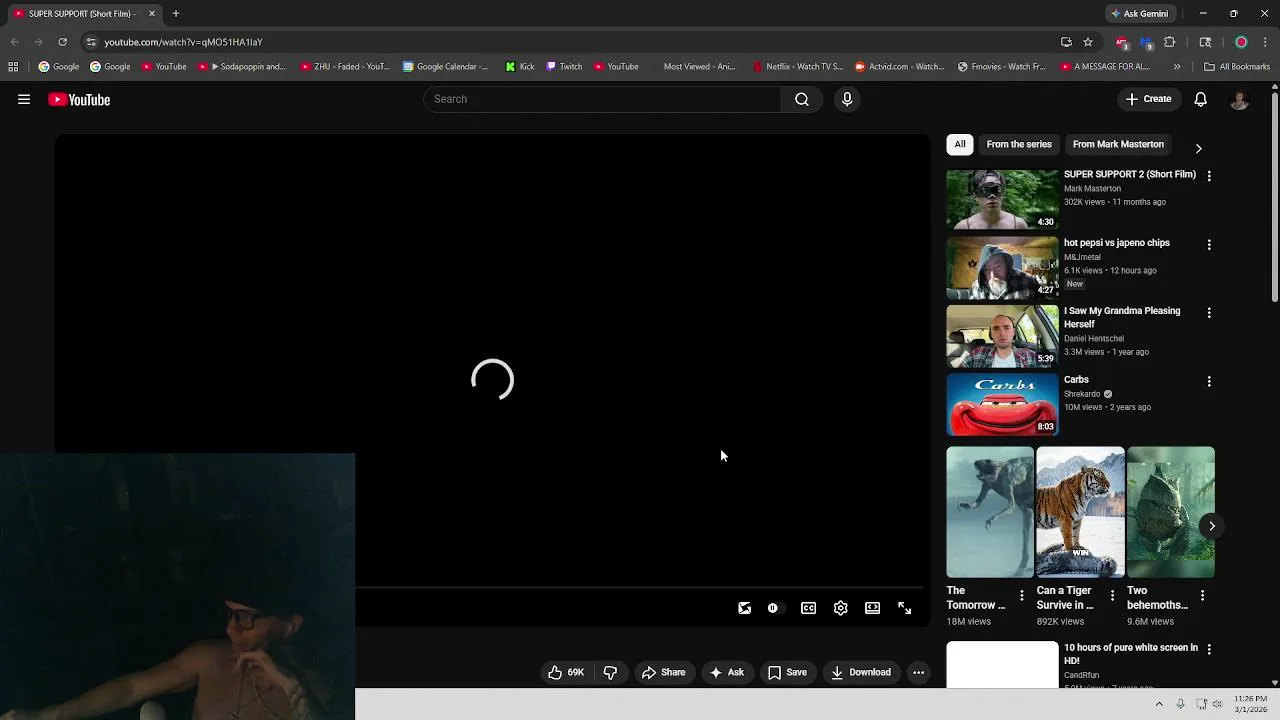Open player settings gear
This screenshot has width=1280, height=720.
point(841,608)
